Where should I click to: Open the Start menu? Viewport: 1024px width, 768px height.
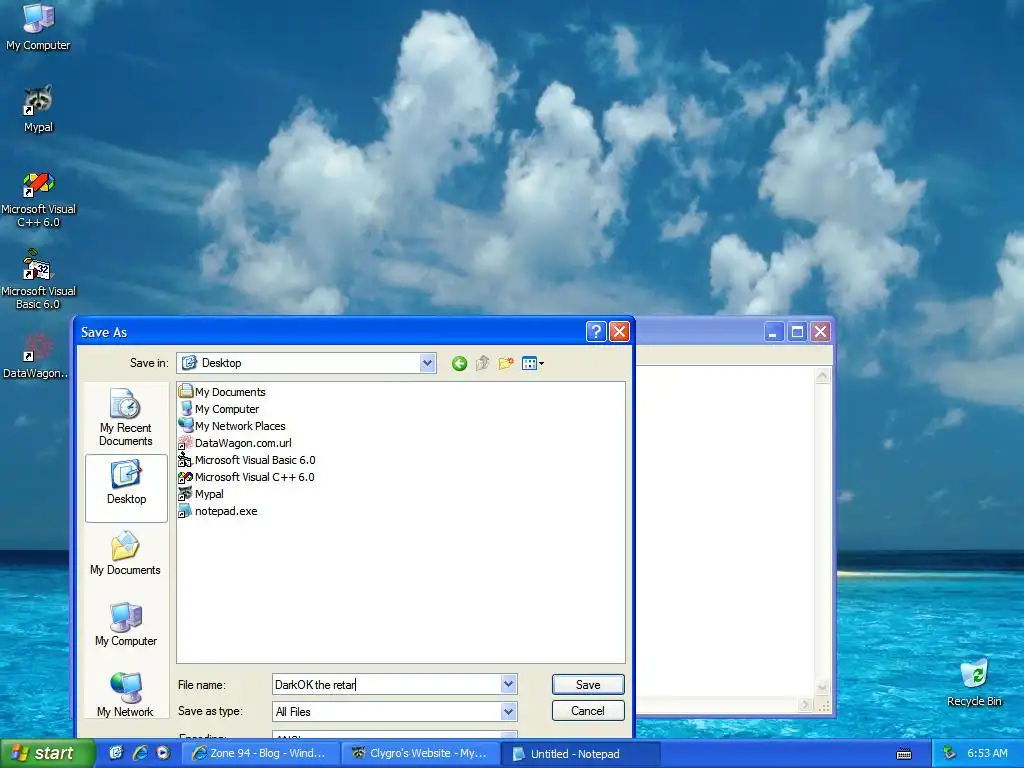47,753
